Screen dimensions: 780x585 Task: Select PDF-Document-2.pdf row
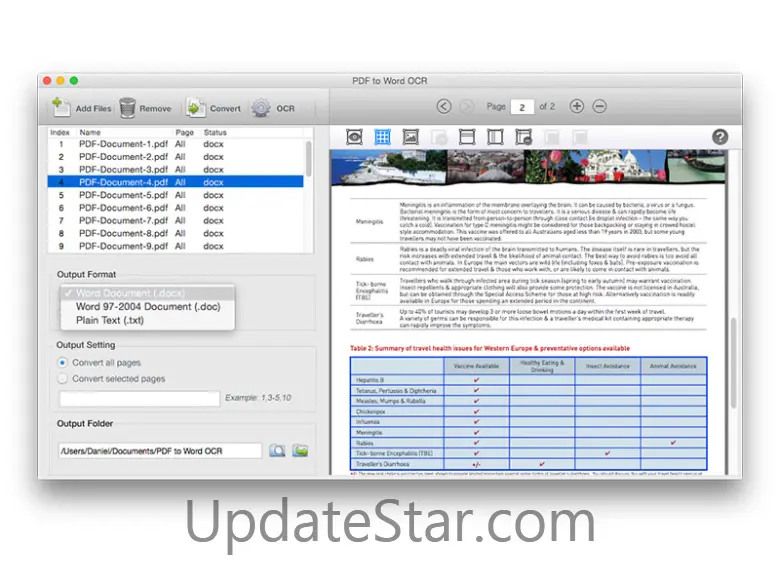click(176, 157)
